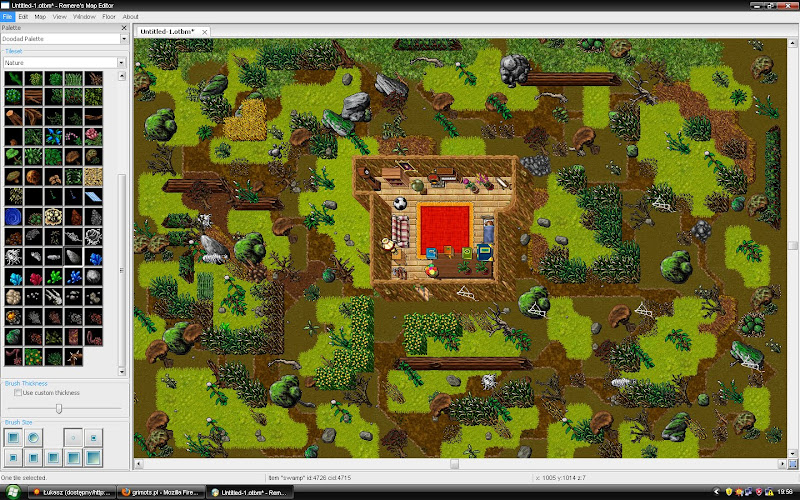Select the blue whirlpool swirl doodad
The width and height of the screenshot is (800, 500).
pos(13,216)
